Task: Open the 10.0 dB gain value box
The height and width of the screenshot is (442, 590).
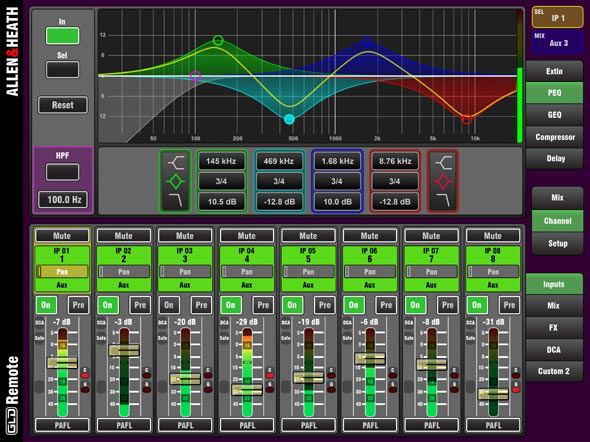Action: 337,202
